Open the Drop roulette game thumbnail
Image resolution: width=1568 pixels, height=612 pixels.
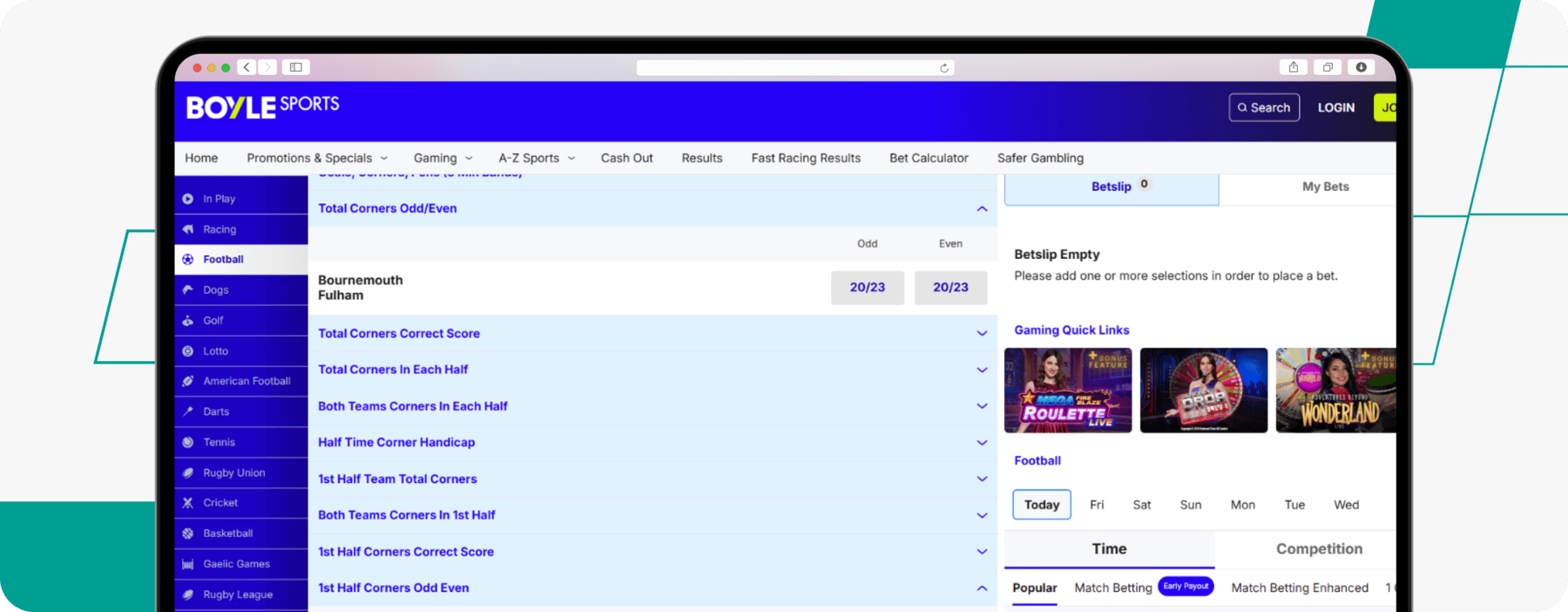point(1204,391)
